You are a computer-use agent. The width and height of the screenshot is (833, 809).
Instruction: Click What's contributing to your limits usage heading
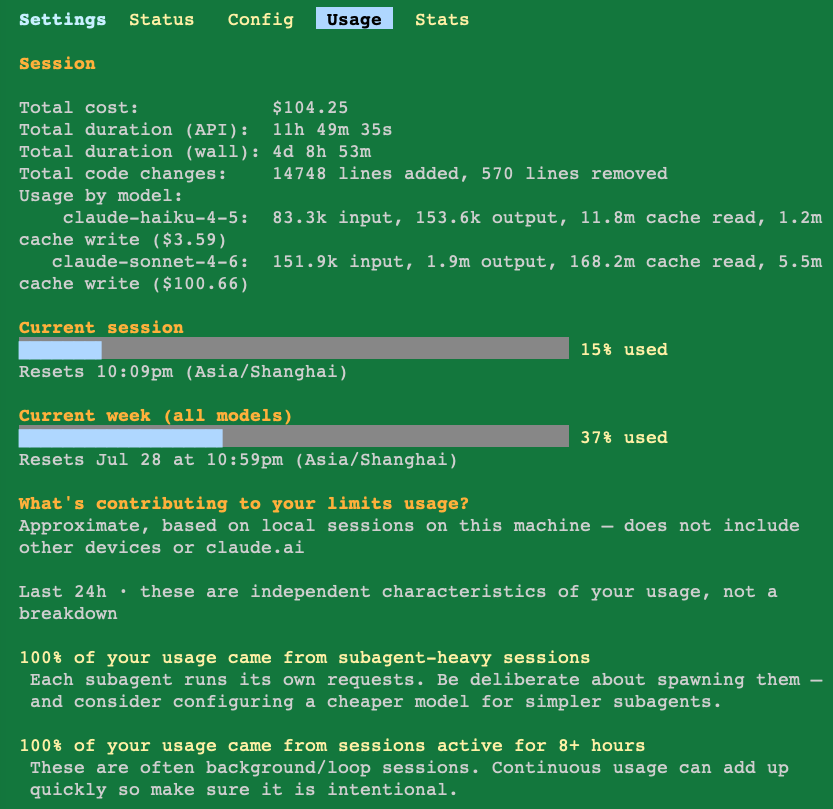tap(244, 504)
